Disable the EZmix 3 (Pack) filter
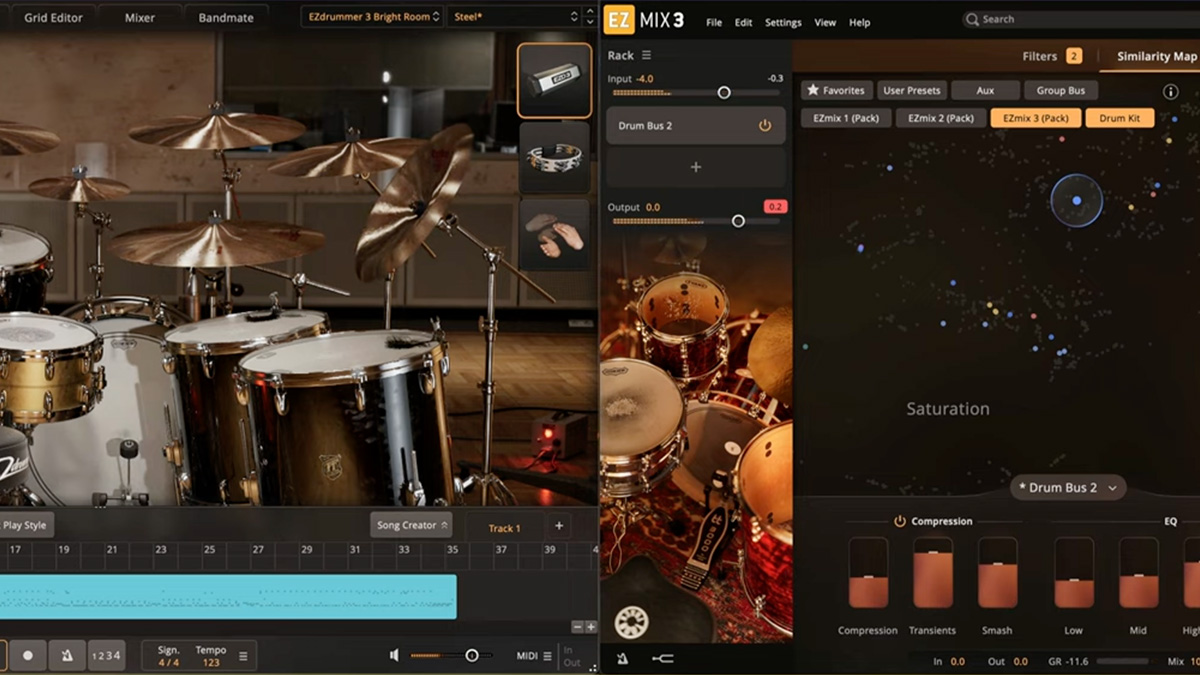Screen dimensions: 1200x675 click(1035, 118)
